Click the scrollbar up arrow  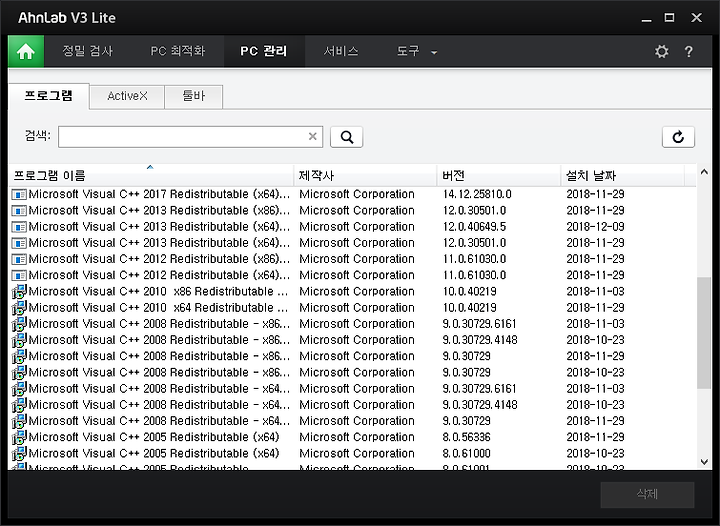point(704,172)
